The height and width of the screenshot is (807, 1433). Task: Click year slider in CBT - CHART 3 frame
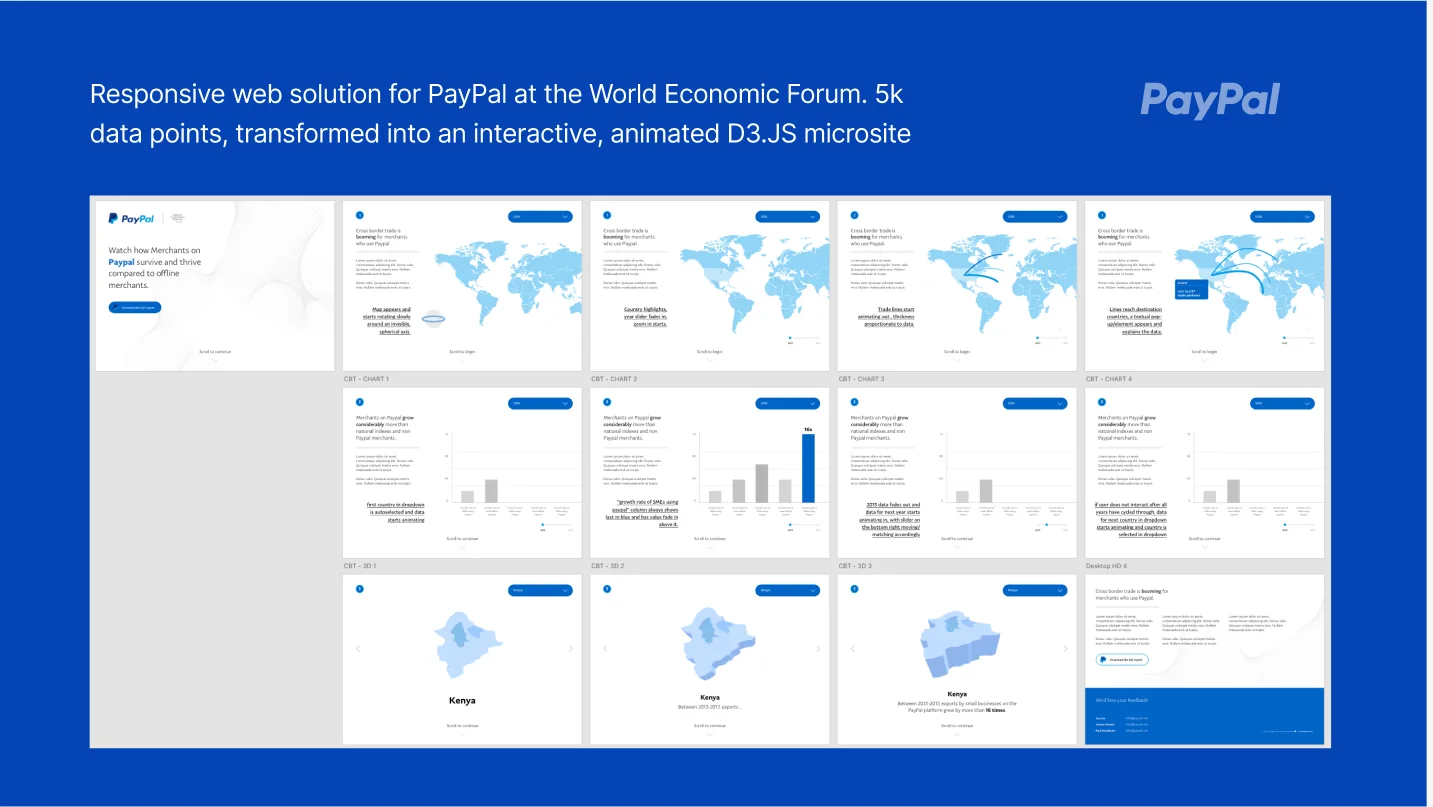coord(1051,525)
